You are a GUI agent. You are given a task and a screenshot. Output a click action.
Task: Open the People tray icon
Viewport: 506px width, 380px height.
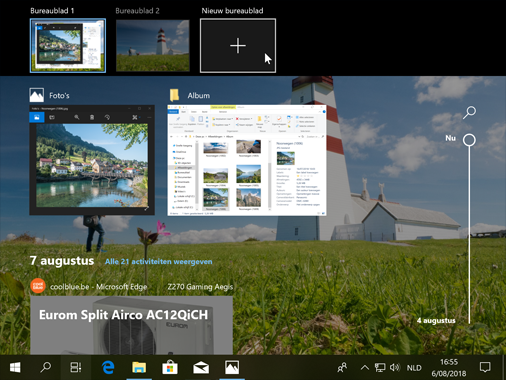(x=342, y=368)
